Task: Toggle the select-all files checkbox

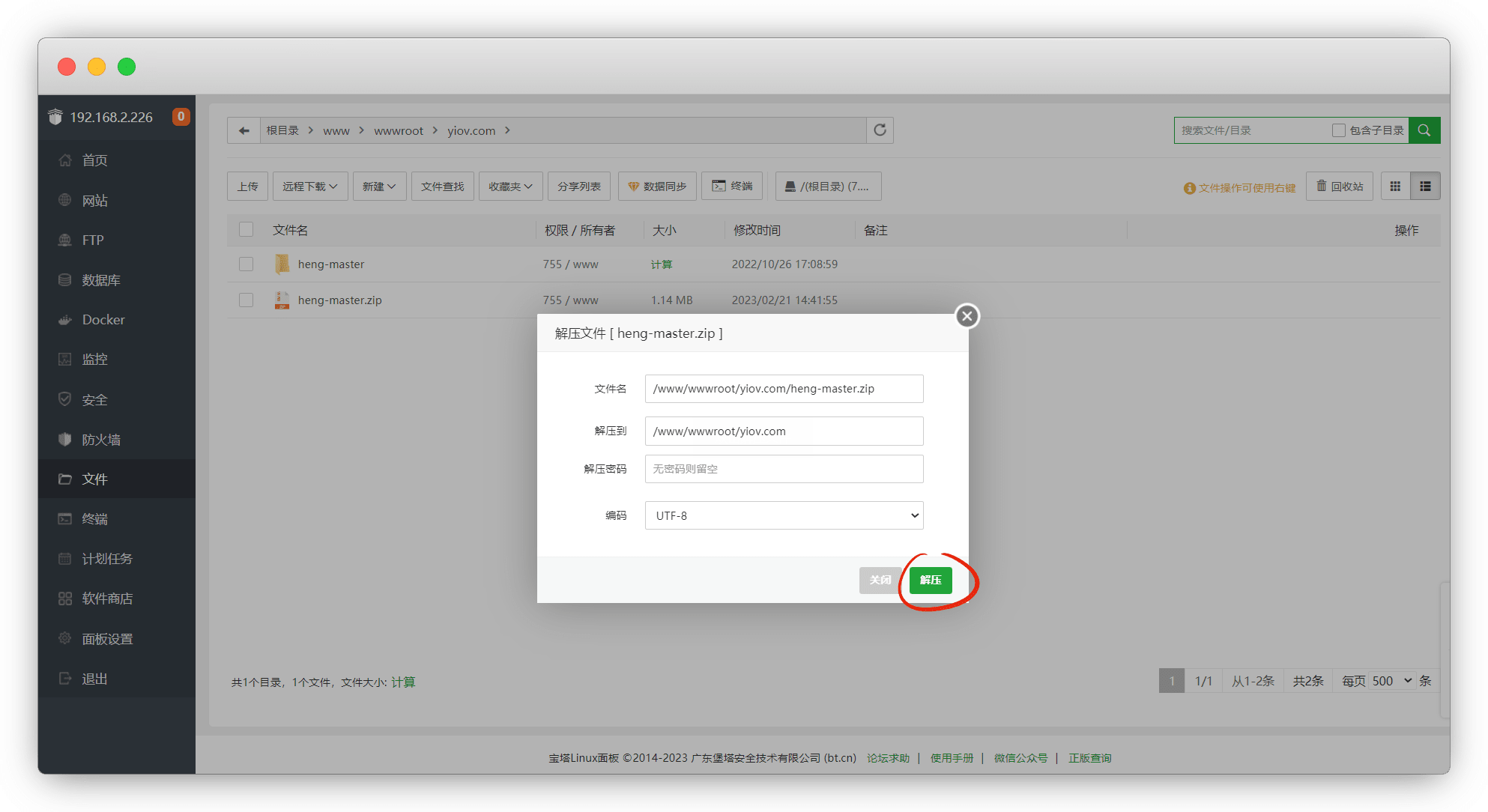Action: (246, 230)
